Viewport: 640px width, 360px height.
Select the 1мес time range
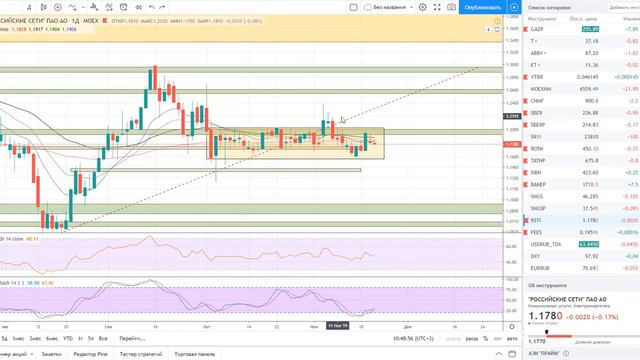pyautogui.click(x=18, y=338)
